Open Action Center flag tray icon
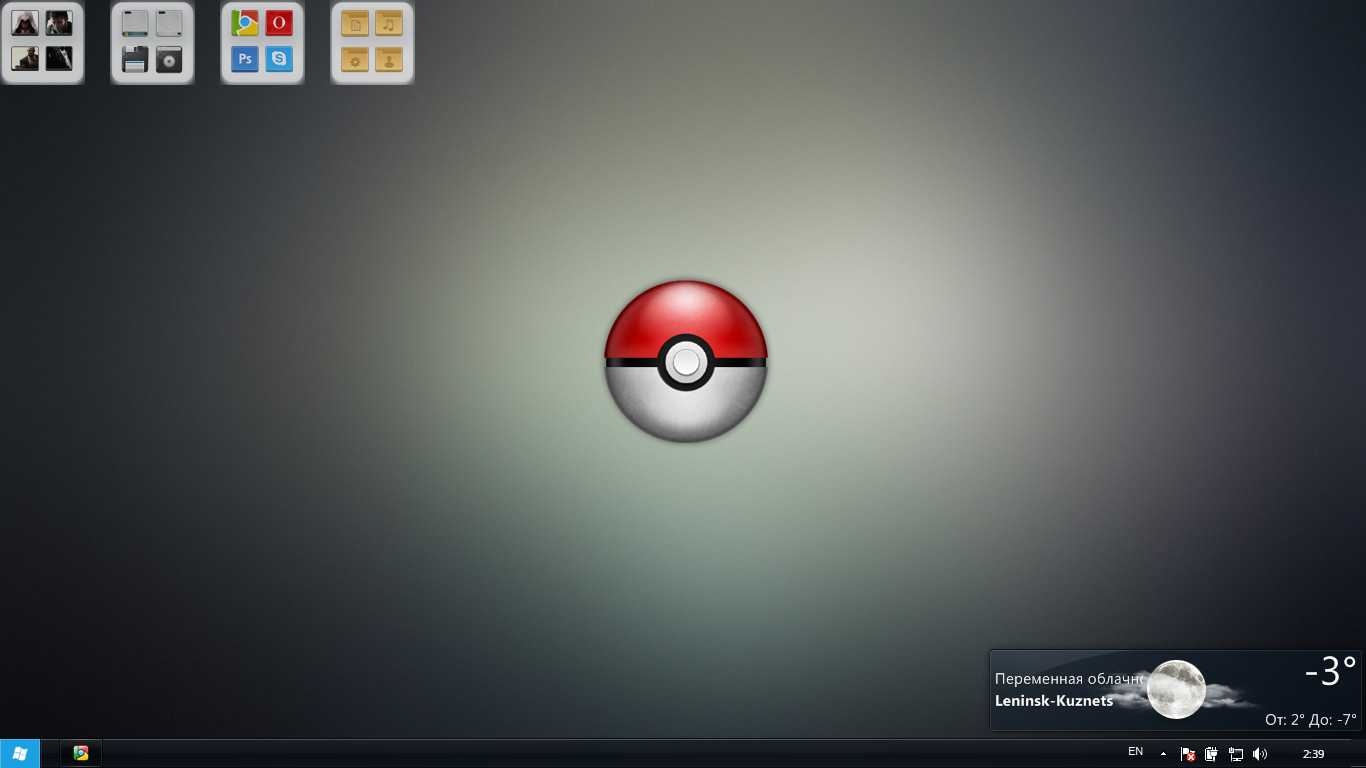1366x768 pixels. click(x=1188, y=754)
